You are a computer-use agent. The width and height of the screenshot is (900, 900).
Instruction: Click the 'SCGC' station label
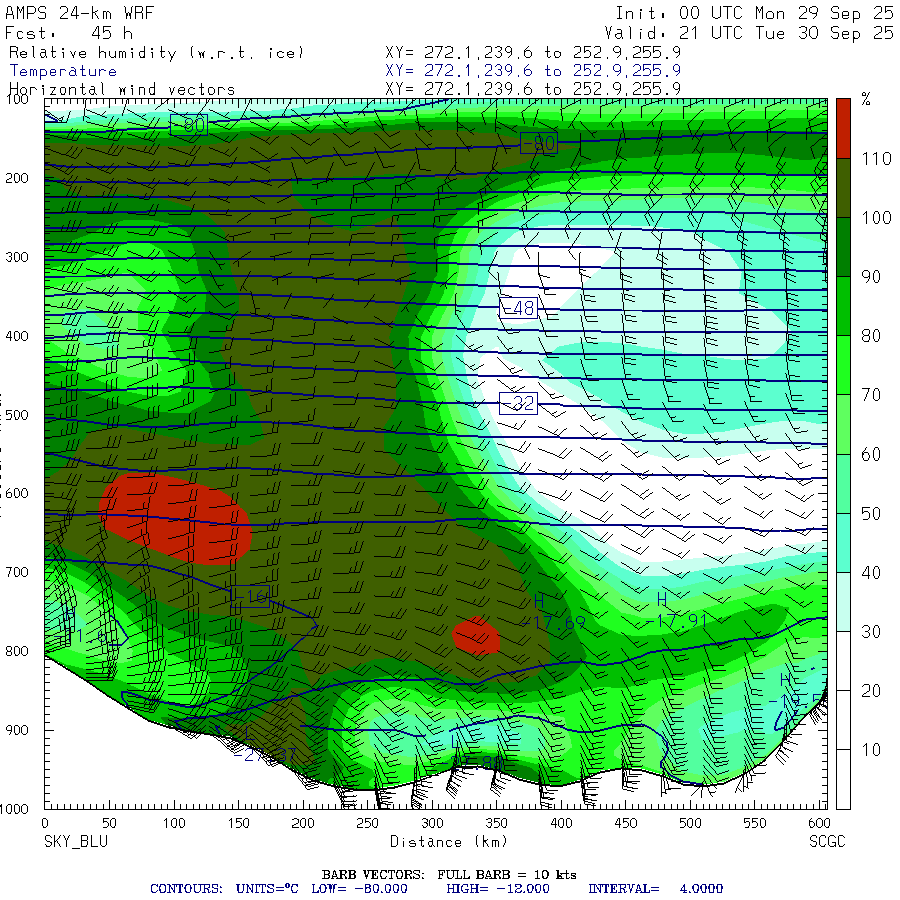pyautogui.click(x=827, y=841)
